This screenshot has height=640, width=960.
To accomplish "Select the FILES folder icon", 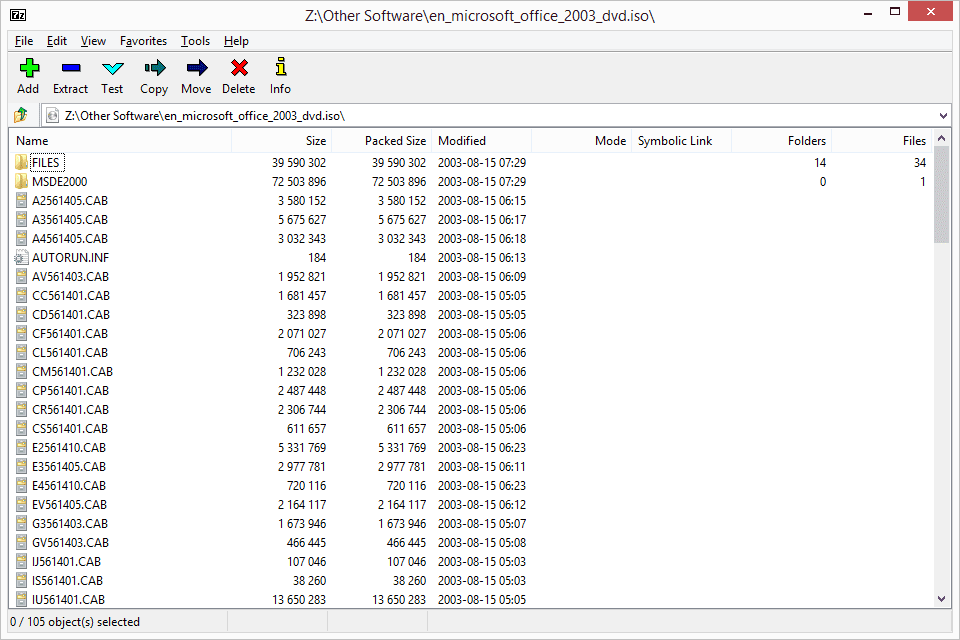I will (x=21, y=162).
